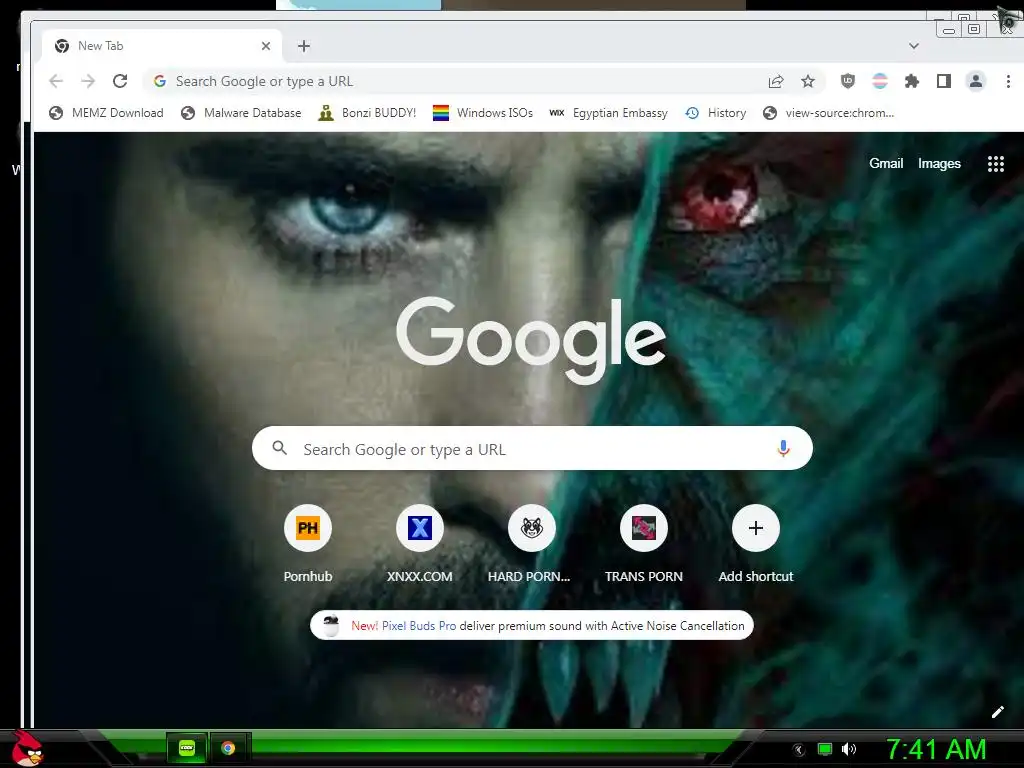Close the New Tab tab
The width and height of the screenshot is (1024, 768).
pos(266,46)
